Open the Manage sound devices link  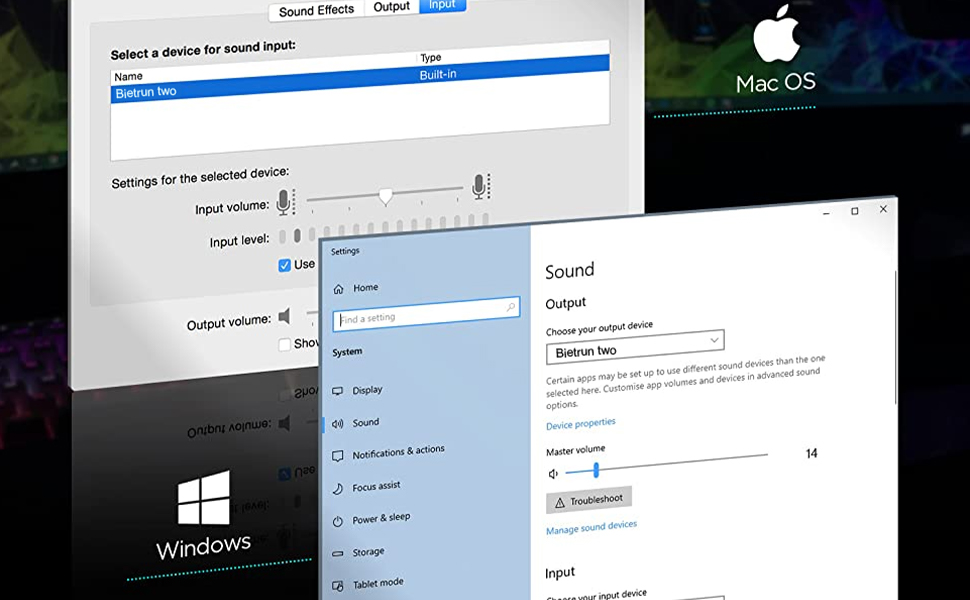[591, 526]
